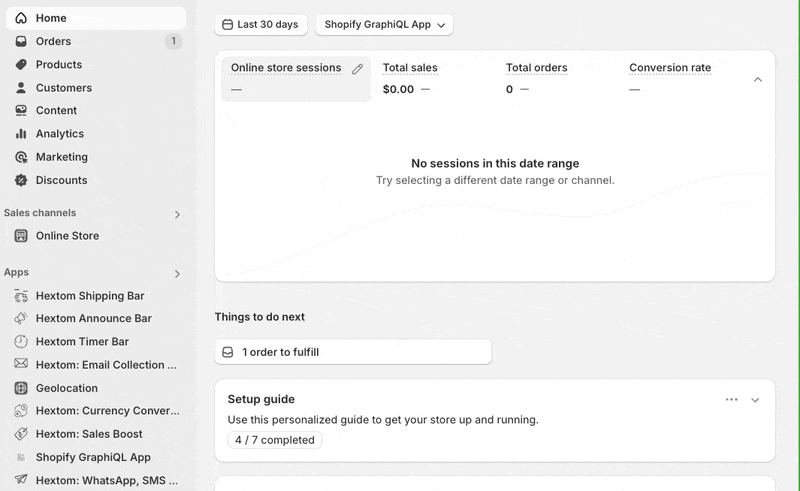
Task: Click the Marketing target icon
Action: pos(21,157)
